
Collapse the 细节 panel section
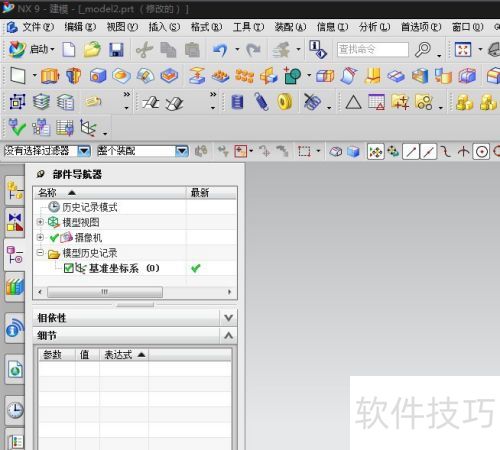[x=228, y=335]
